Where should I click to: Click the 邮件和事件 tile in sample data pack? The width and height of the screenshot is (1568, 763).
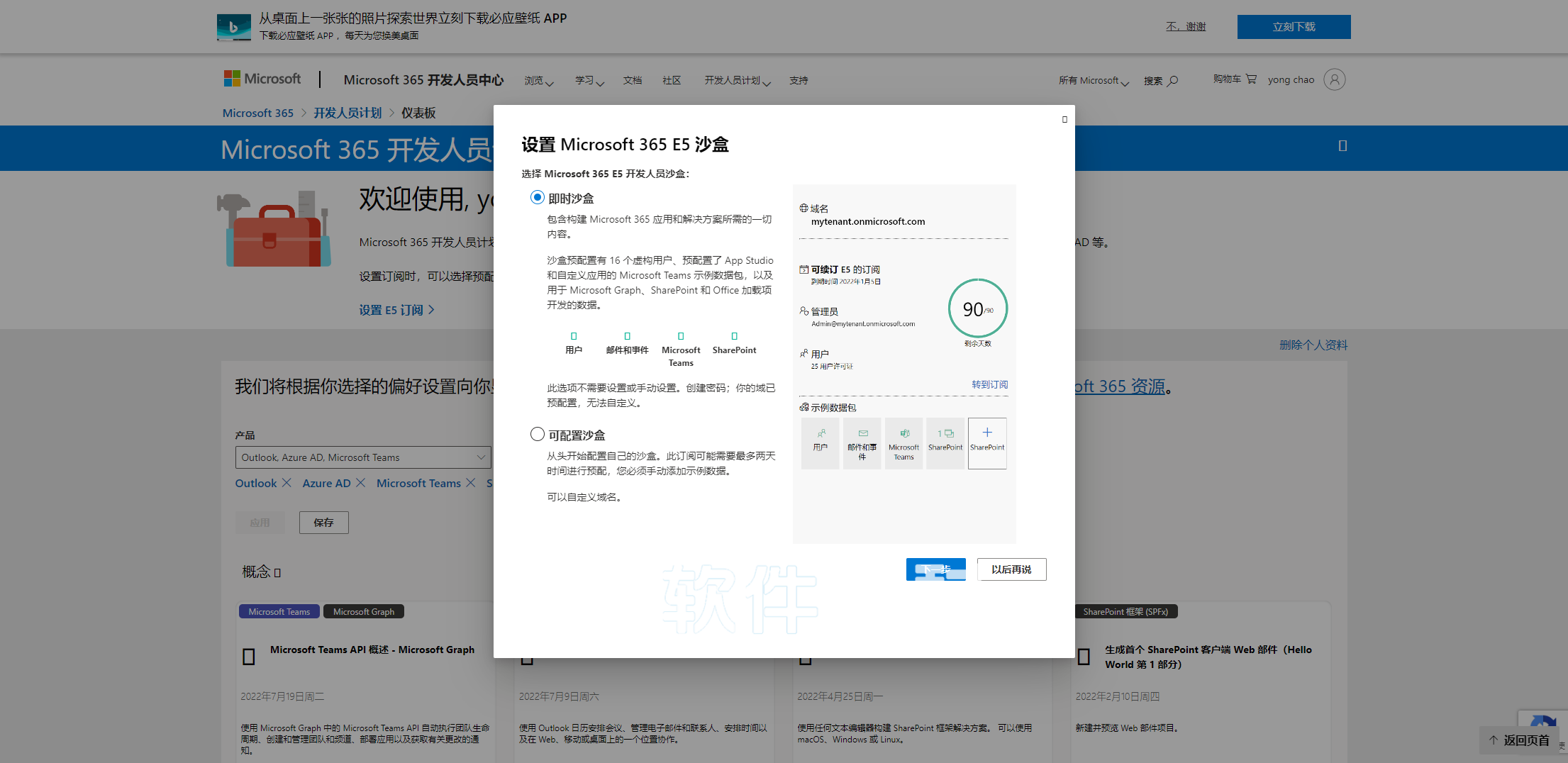862,443
